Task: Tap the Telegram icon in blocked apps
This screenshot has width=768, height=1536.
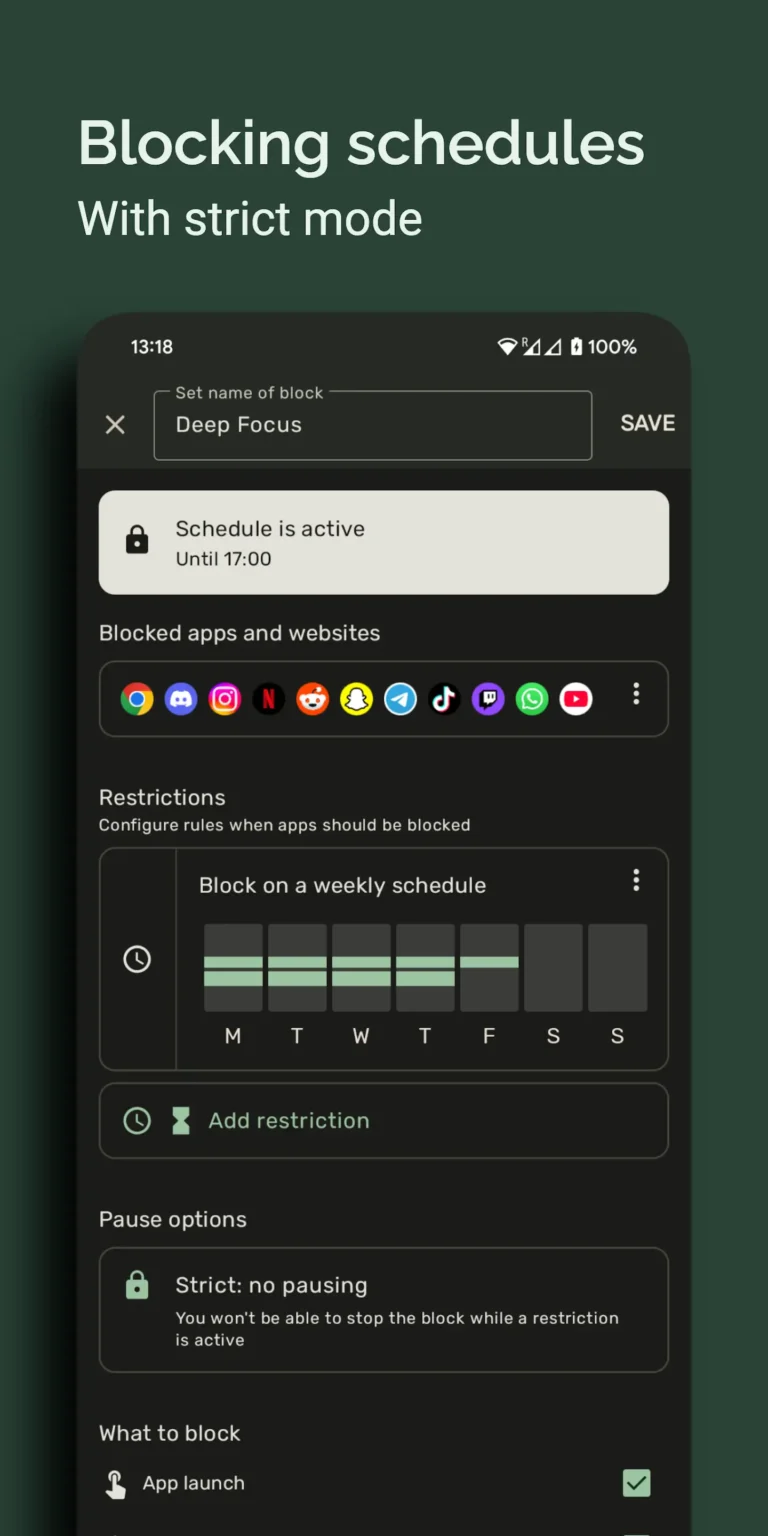Action: click(x=400, y=699)
